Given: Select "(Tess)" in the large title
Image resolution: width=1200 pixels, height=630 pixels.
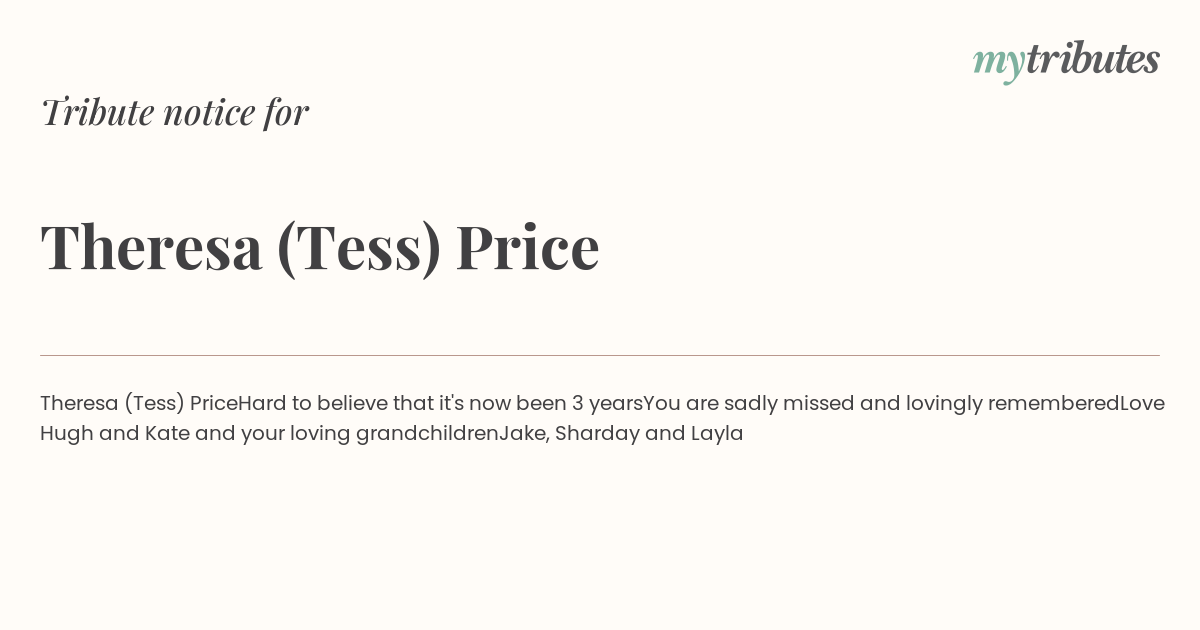Looking at the screenshot, I should click(x=358, y=248).
